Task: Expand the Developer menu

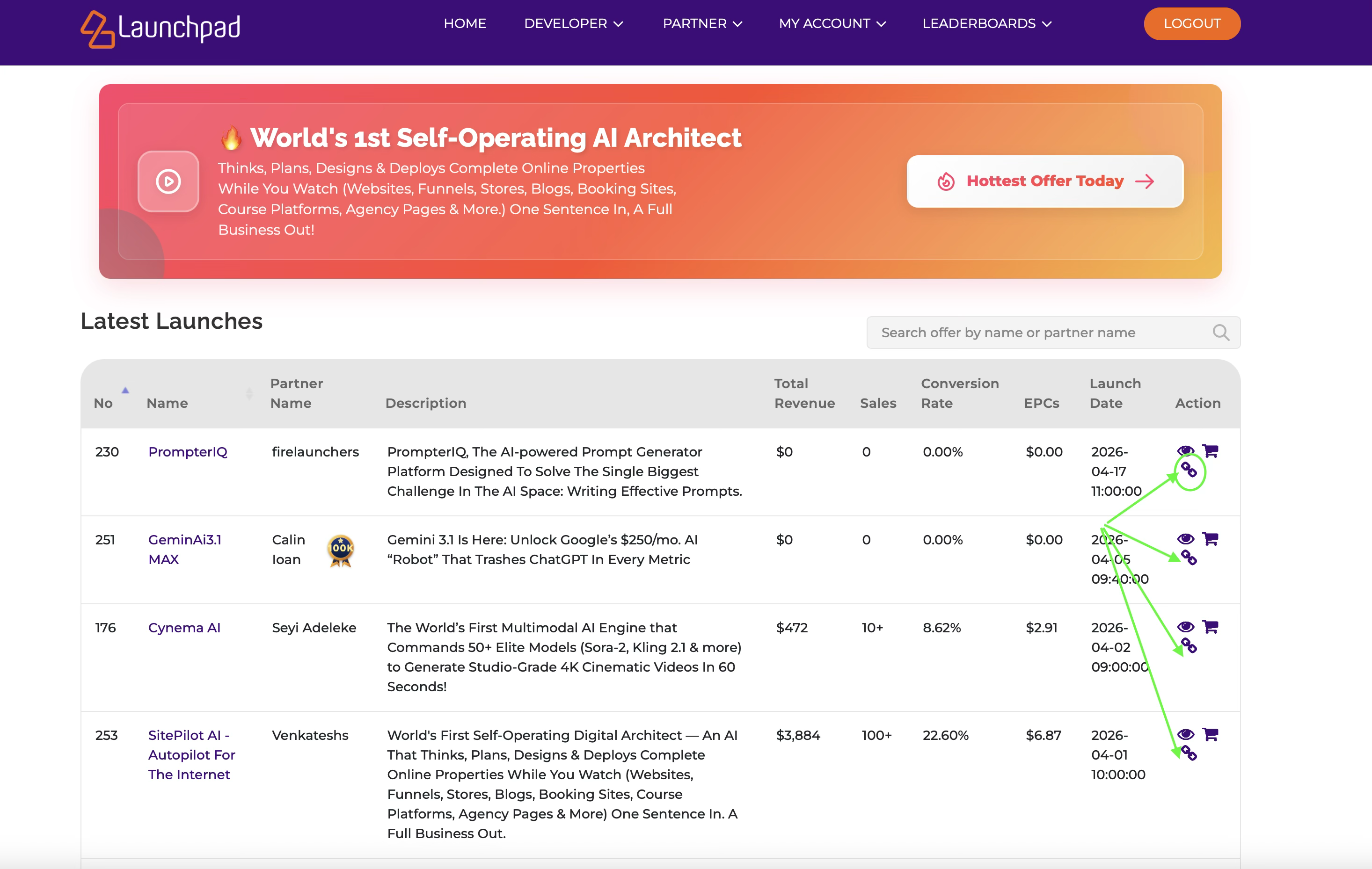Action: coord(573,24)
